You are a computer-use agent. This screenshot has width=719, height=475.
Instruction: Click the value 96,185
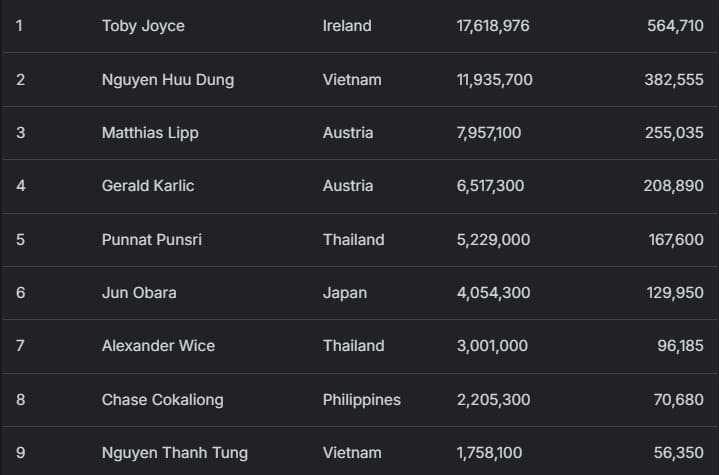(x=680, y=346)
